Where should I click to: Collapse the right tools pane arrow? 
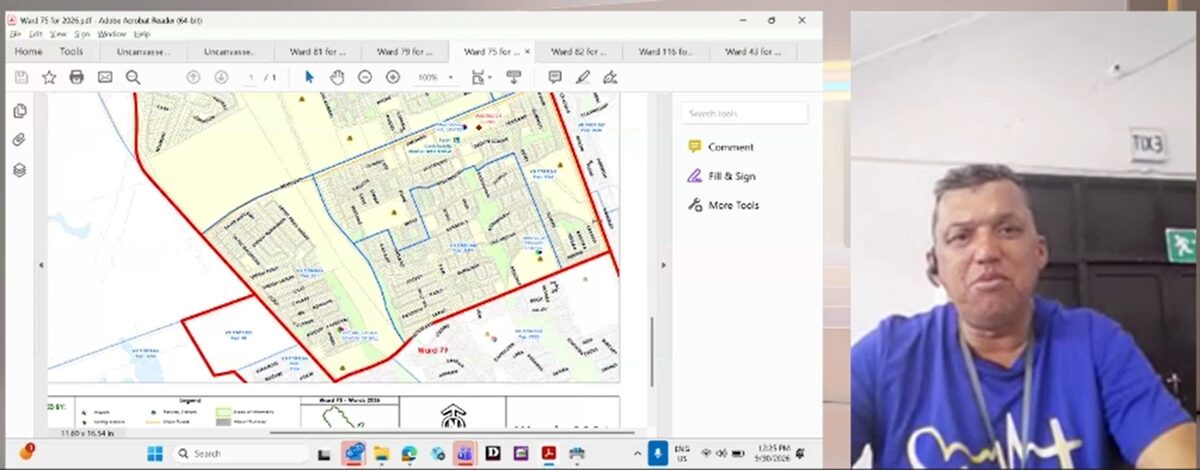click(663, 265)
